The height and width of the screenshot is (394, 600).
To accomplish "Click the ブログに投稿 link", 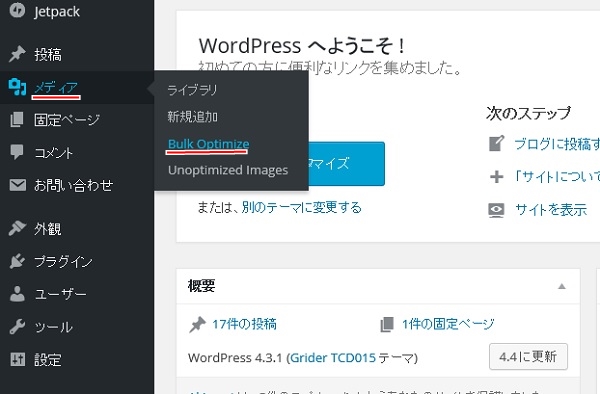I will pos(557,144).
